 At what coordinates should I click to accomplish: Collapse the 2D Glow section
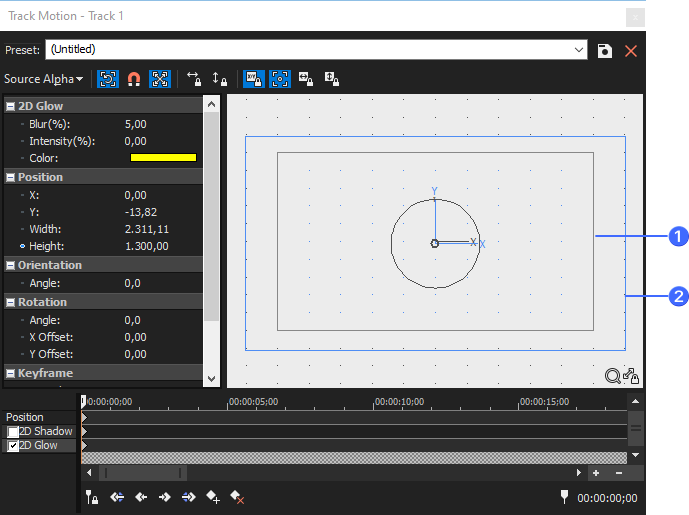pyautogui.click(x=10, y=106)
